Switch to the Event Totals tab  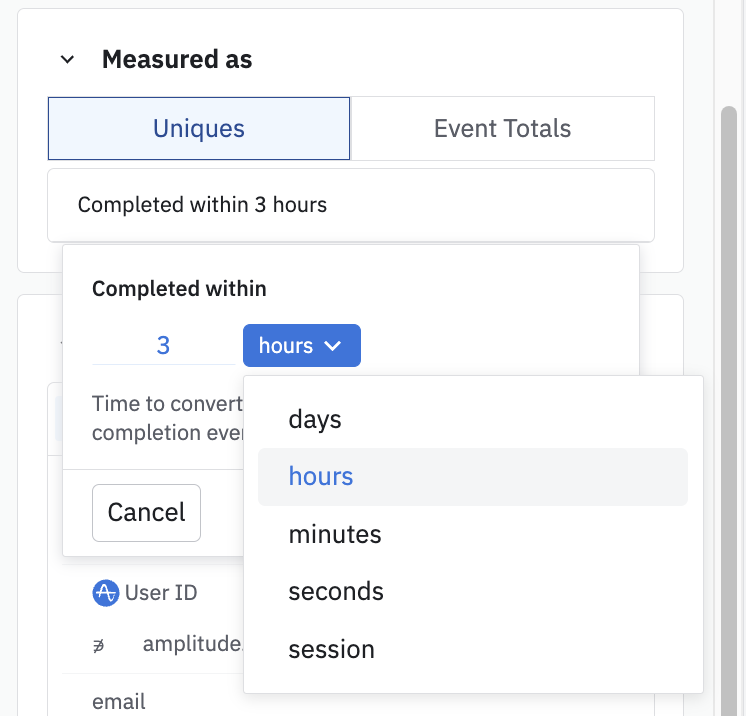coord(502,128)
